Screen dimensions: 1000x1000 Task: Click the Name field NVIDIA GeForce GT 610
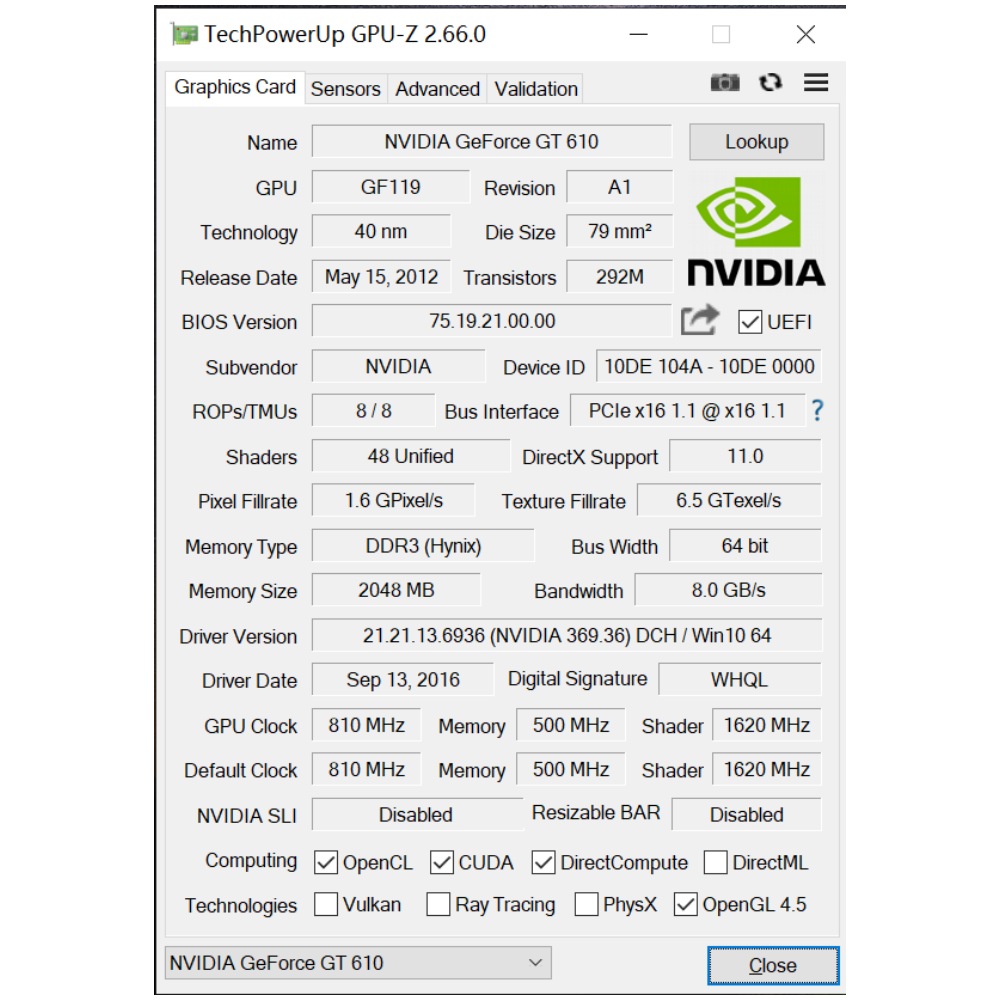(x=492, y=141)
